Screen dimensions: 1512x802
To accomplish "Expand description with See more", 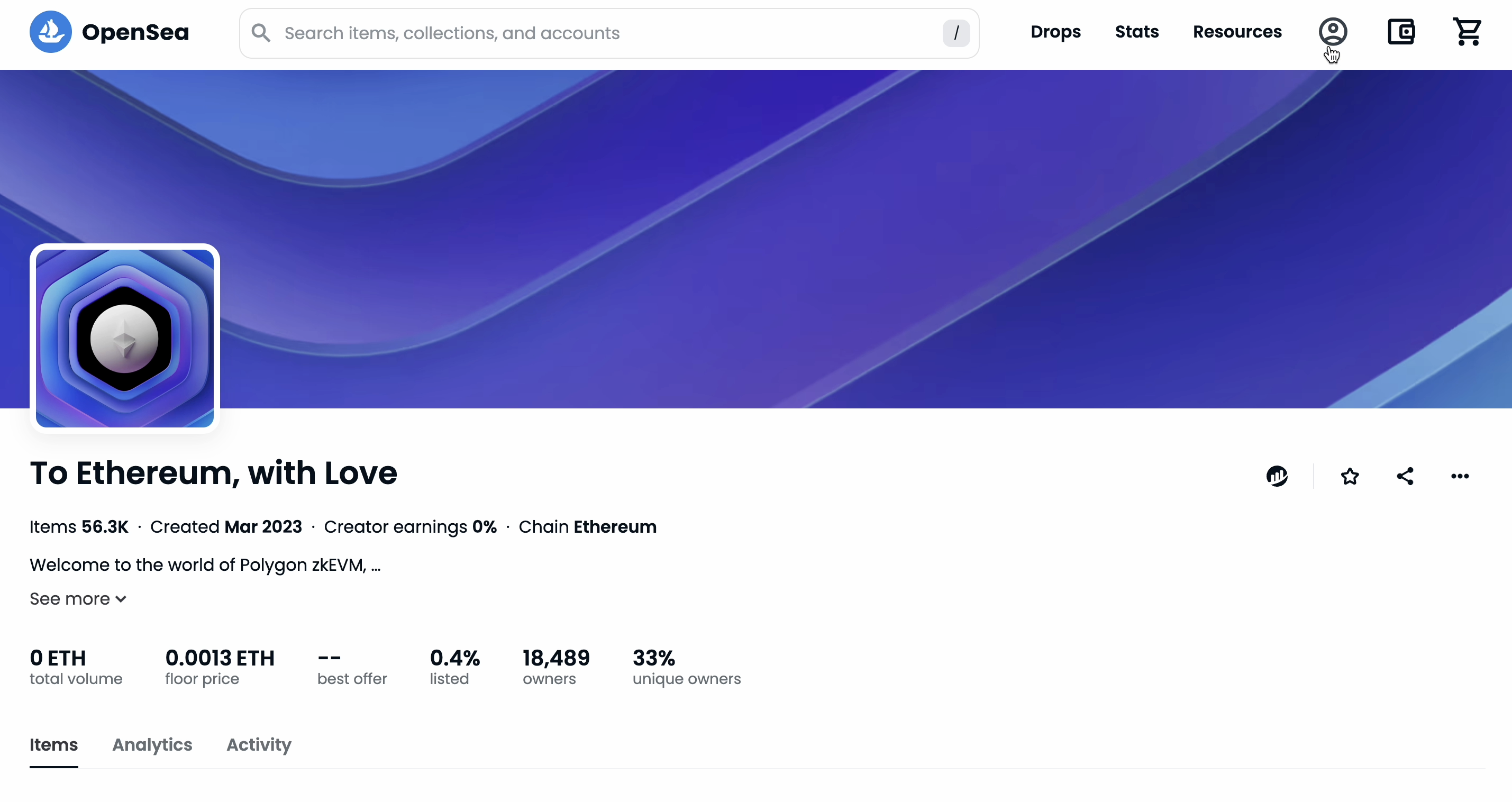I will (78, 599).
